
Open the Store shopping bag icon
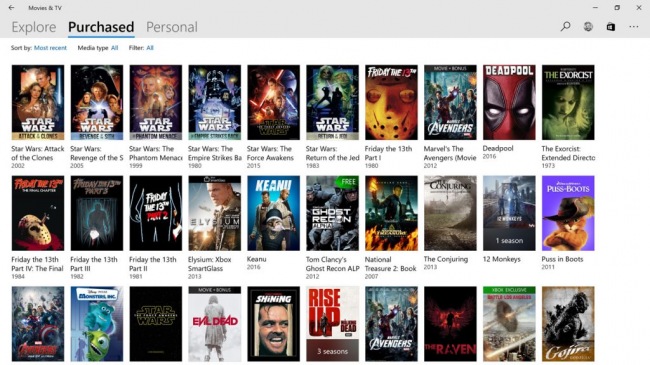[611, 27]
